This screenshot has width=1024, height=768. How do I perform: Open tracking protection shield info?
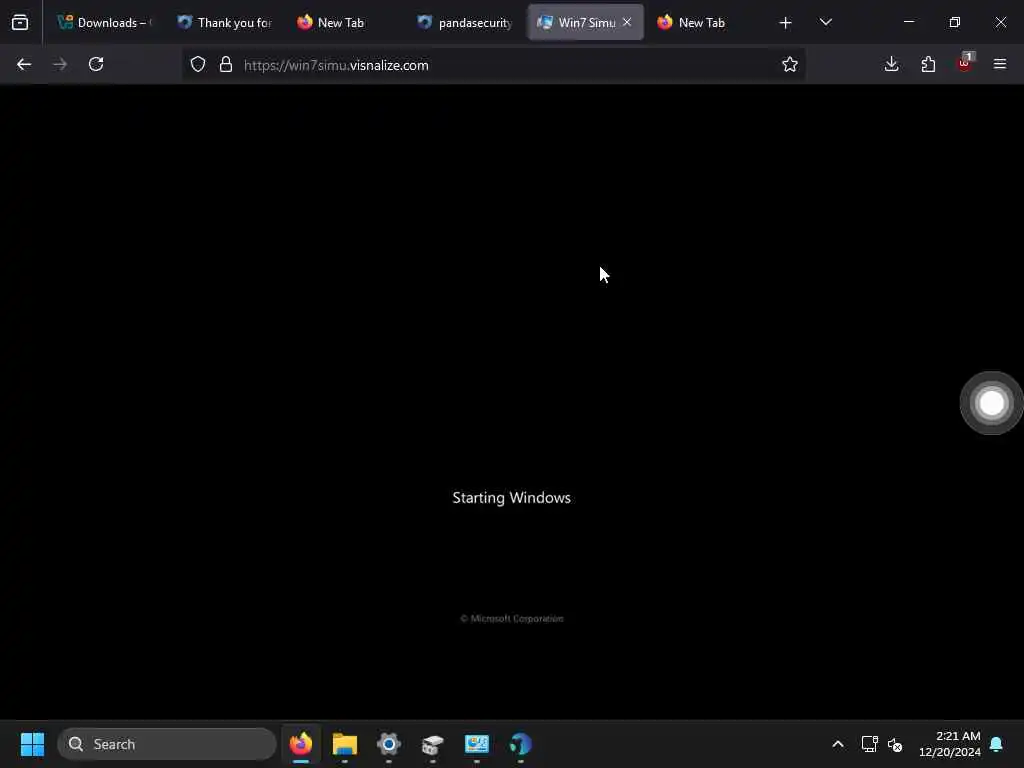tap(198, 64)
